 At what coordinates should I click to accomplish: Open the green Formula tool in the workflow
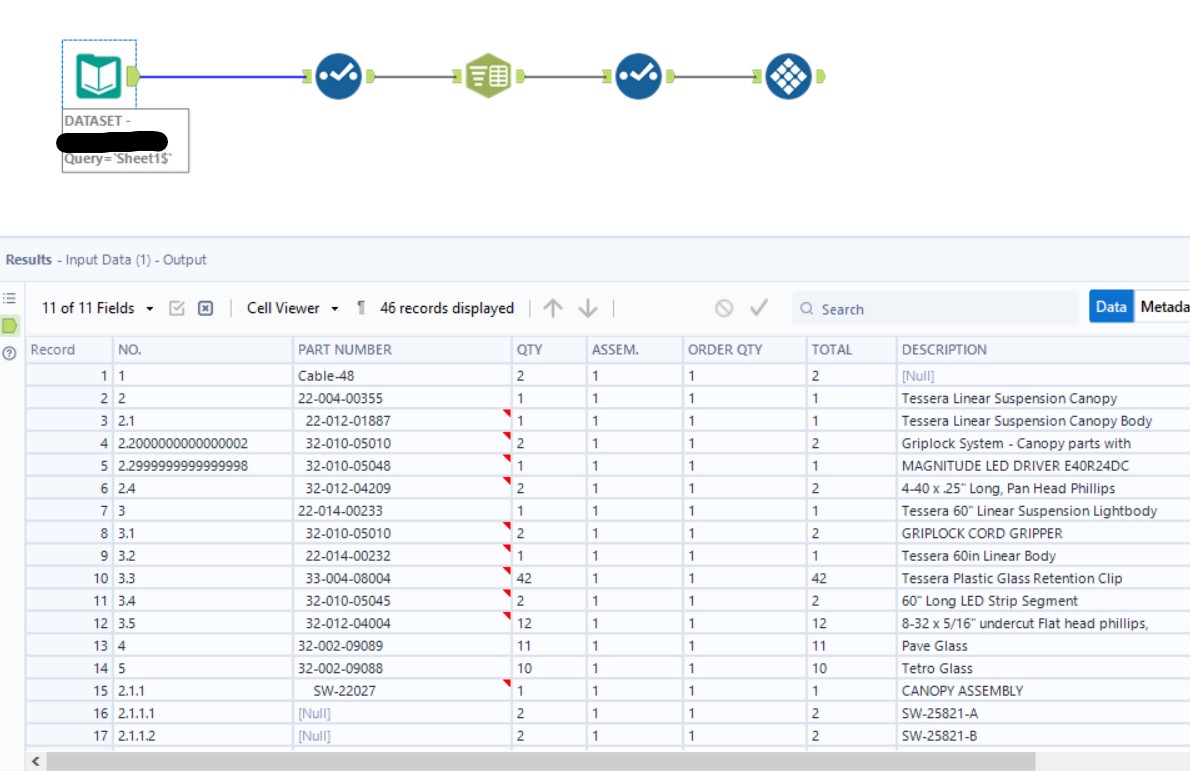tap(487, 75)
